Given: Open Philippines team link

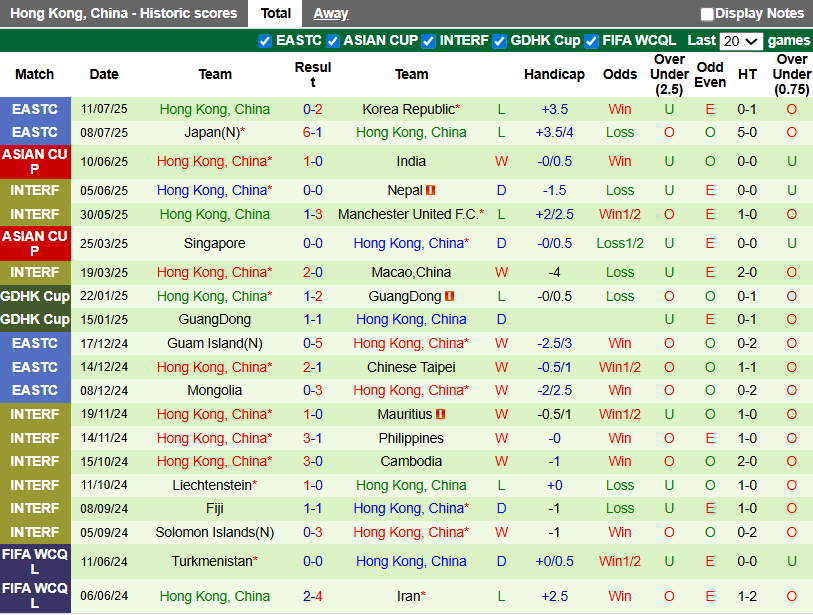Looking at the screenshot, I should click(411, 438).
